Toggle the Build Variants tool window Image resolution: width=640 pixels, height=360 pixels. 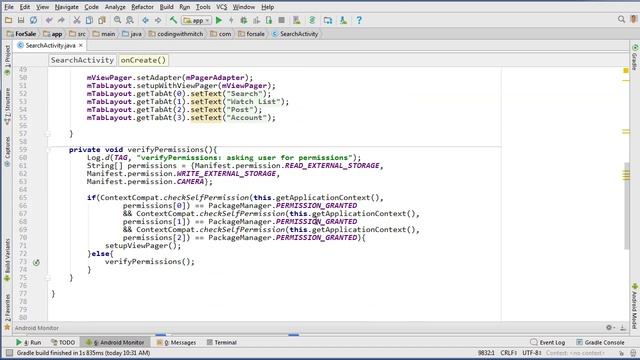tap(7, 260)
